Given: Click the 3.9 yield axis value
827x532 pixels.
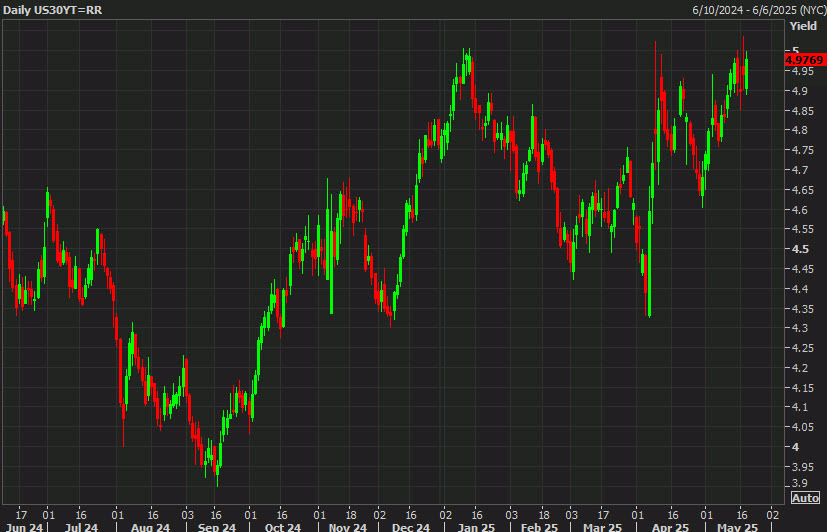Looking at the screenshot, I should (x=800, y=485).
